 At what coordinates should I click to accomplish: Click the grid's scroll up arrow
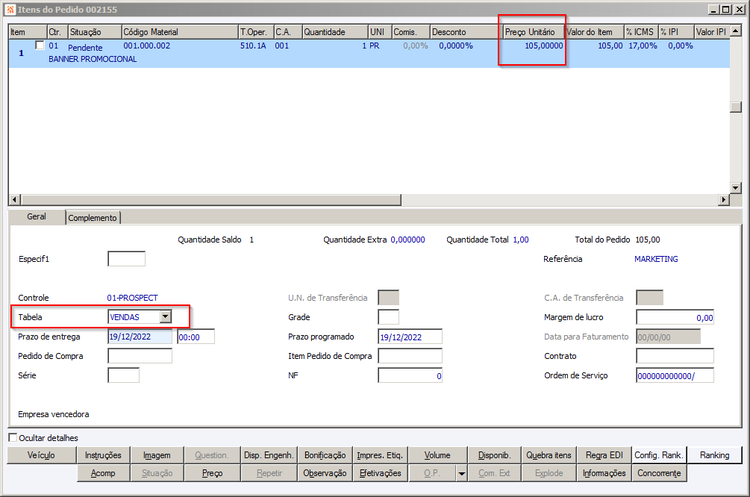coord(736,31)
